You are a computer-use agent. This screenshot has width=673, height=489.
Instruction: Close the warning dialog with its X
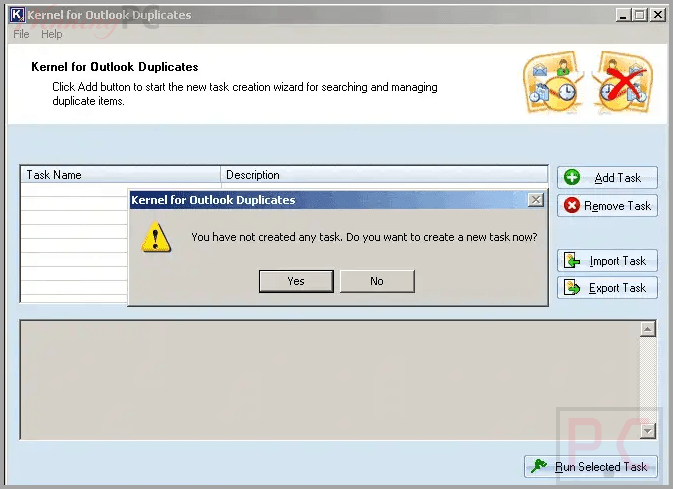point(536,200)
